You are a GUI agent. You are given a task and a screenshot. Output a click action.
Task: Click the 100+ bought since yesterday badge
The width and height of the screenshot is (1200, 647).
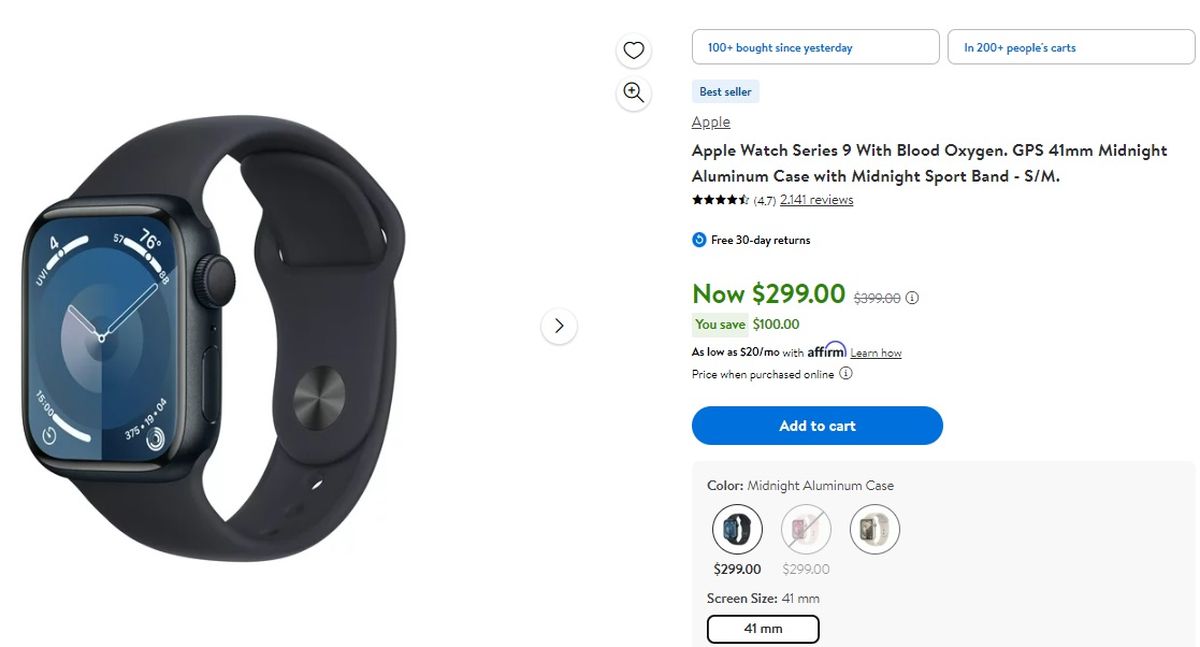[x=815, y=47]
